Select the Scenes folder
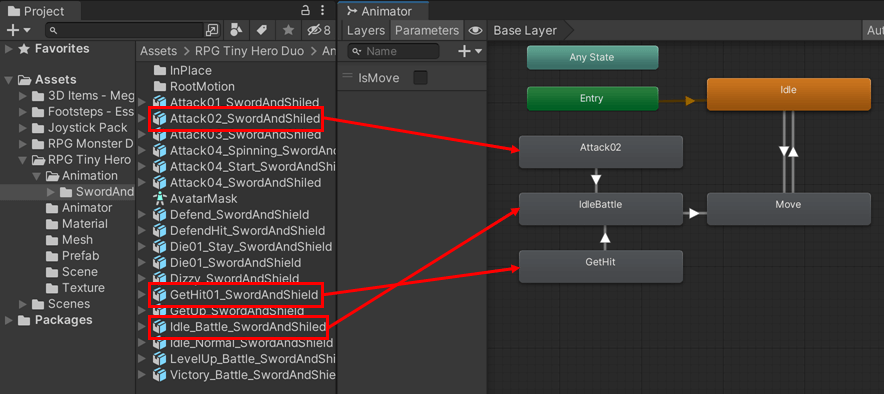 [61, 304]
